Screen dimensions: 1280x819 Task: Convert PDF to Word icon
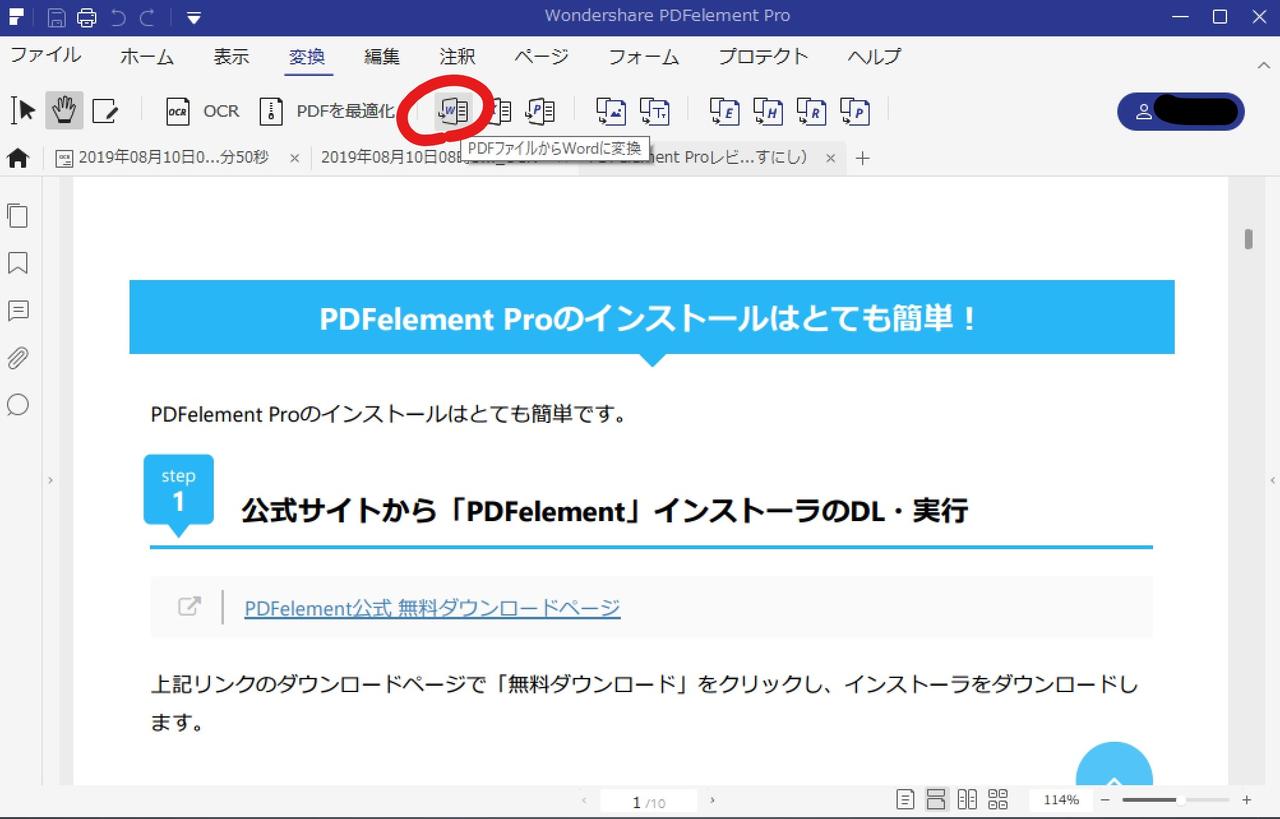pyautogui.click(x=453, y=110)
